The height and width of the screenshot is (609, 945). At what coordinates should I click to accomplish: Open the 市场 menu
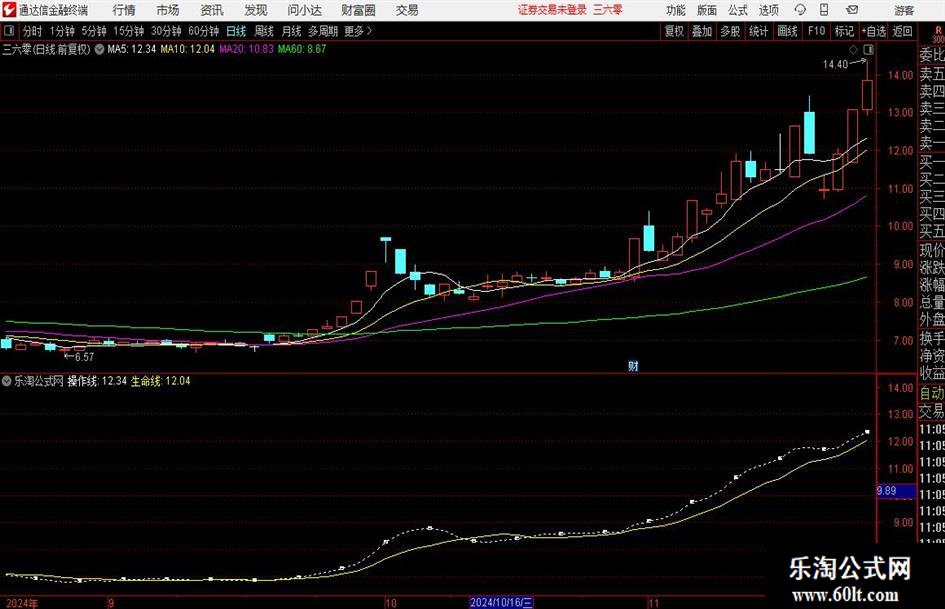[168, 10]
